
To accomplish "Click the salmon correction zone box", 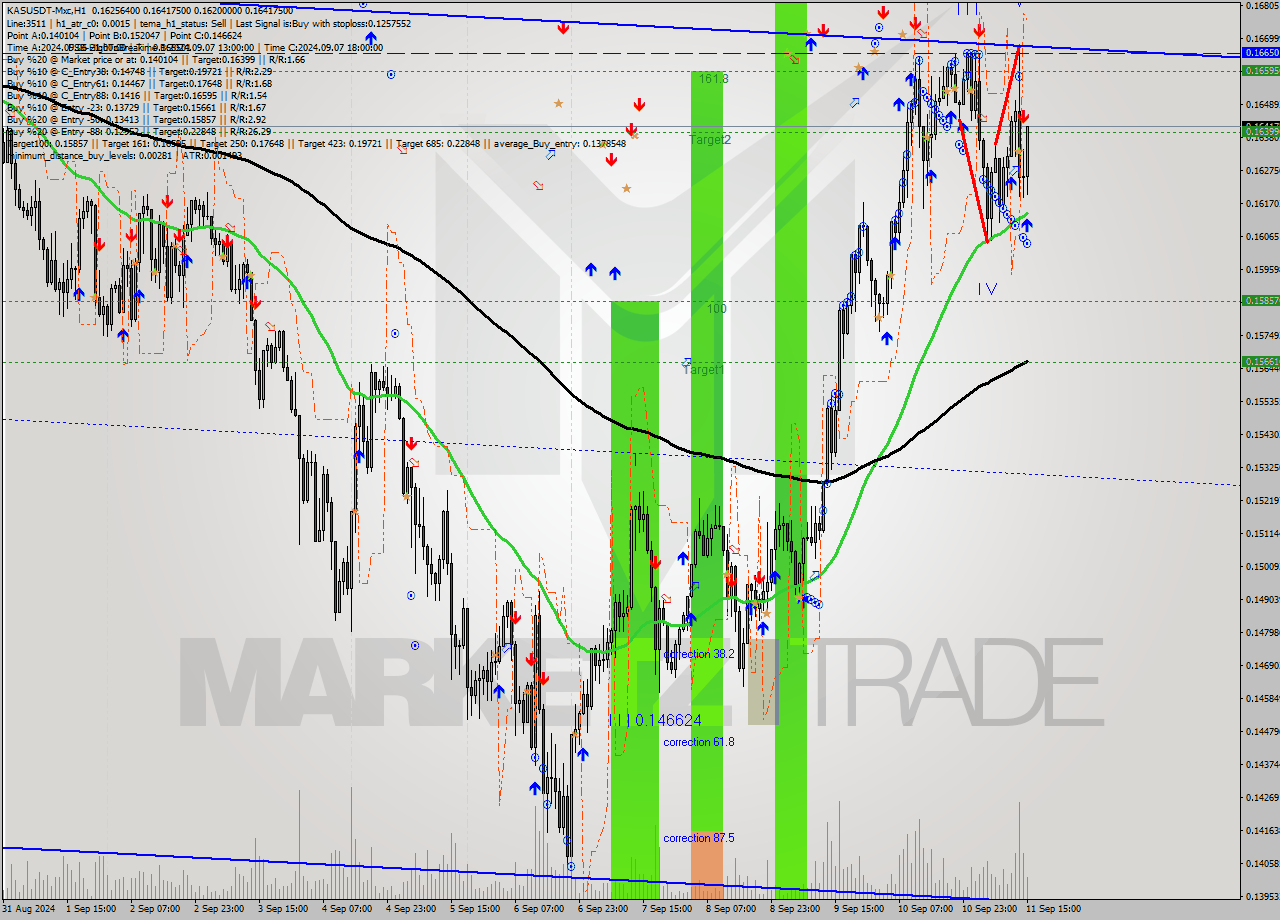I will (x=706, y=863).
